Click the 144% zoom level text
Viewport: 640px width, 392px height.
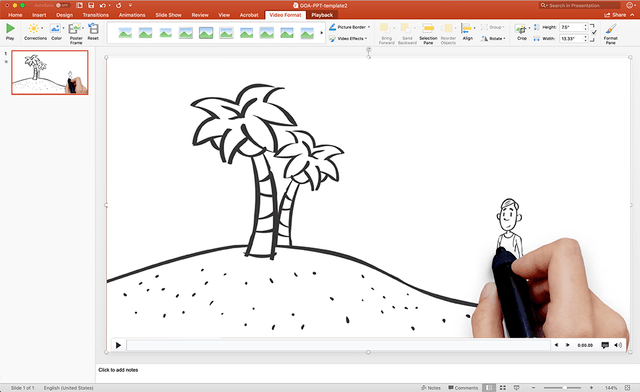point(611,388)
